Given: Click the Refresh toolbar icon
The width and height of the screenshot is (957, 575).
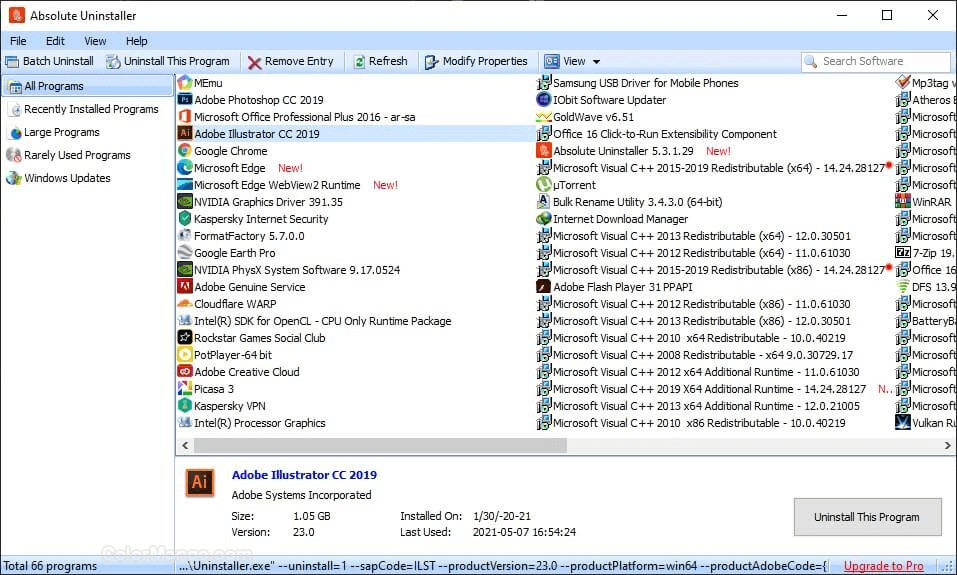Looking at the screenshot, I should tap(359, 61).
